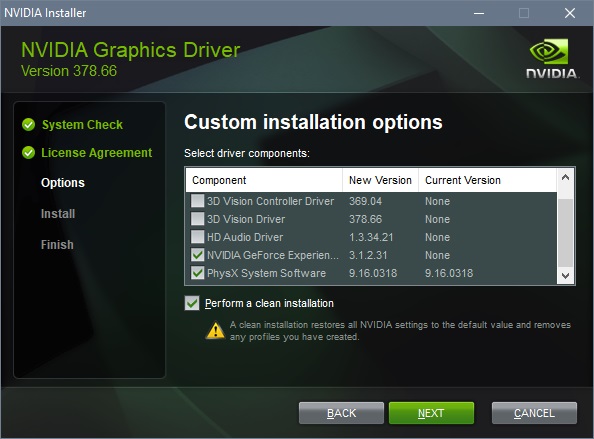594x439 pixels.
Task: Click the Current Version column header
Action: (x=488, y=180)
